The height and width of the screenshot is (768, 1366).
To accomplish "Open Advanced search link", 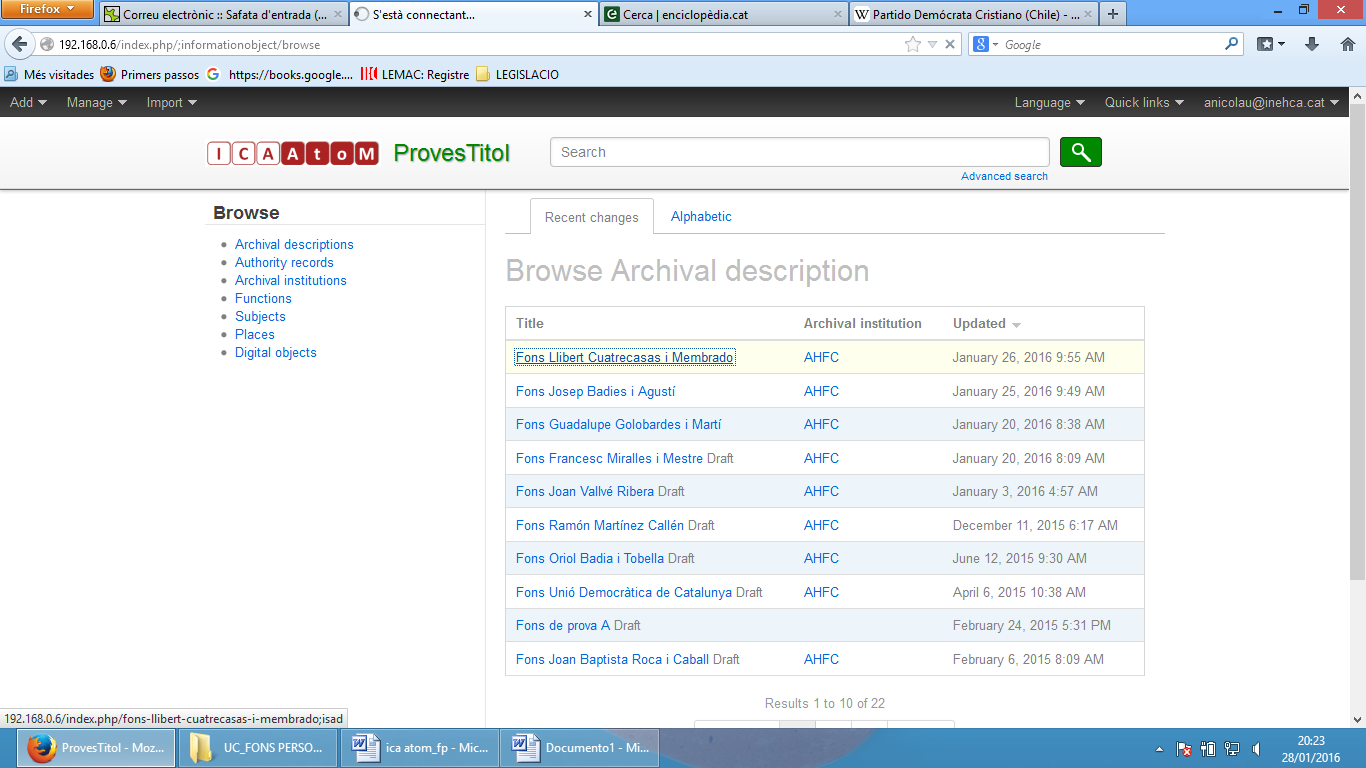I will (x=1004, y=176).
